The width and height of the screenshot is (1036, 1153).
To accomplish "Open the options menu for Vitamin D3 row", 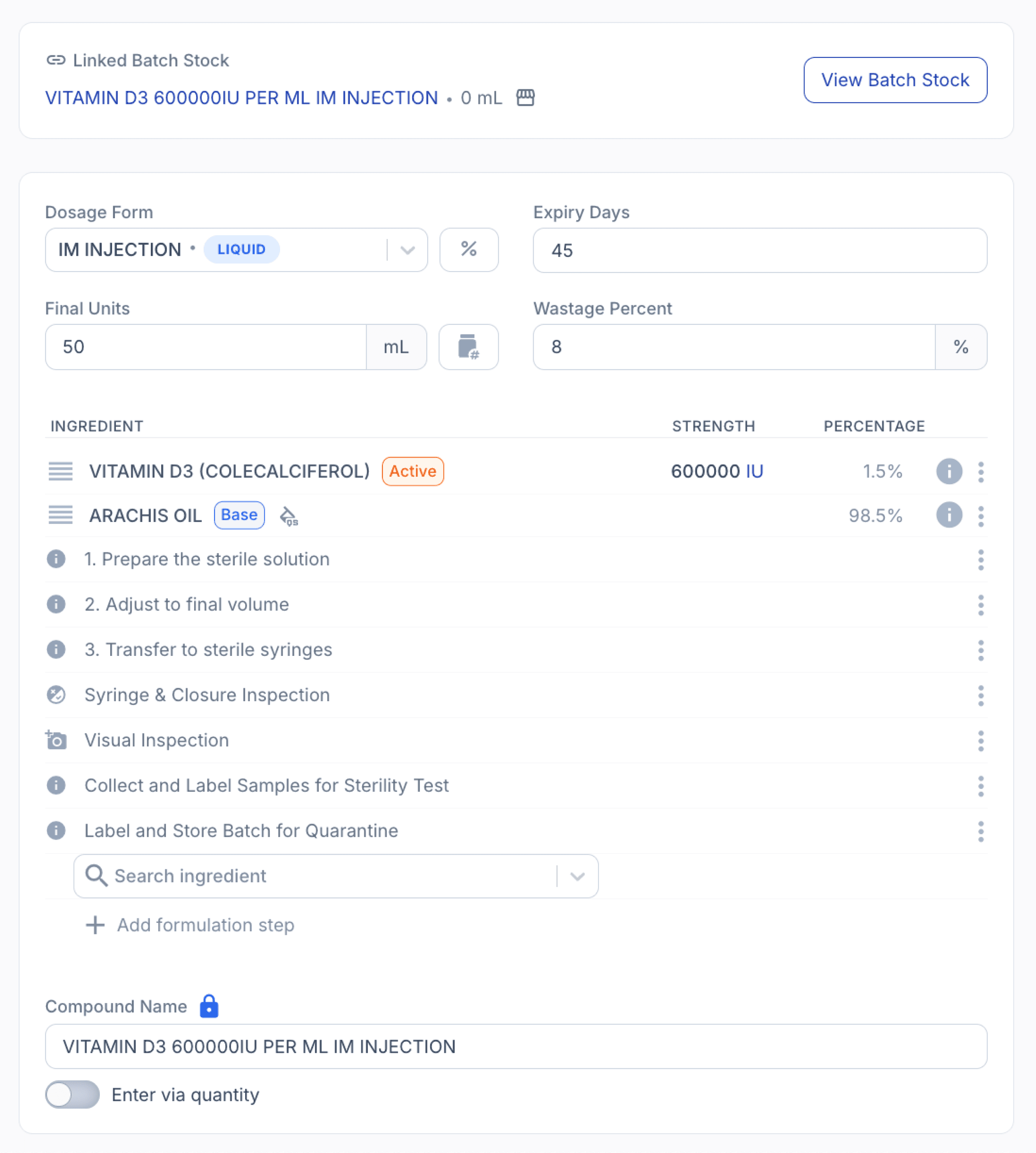I will 980,472.
